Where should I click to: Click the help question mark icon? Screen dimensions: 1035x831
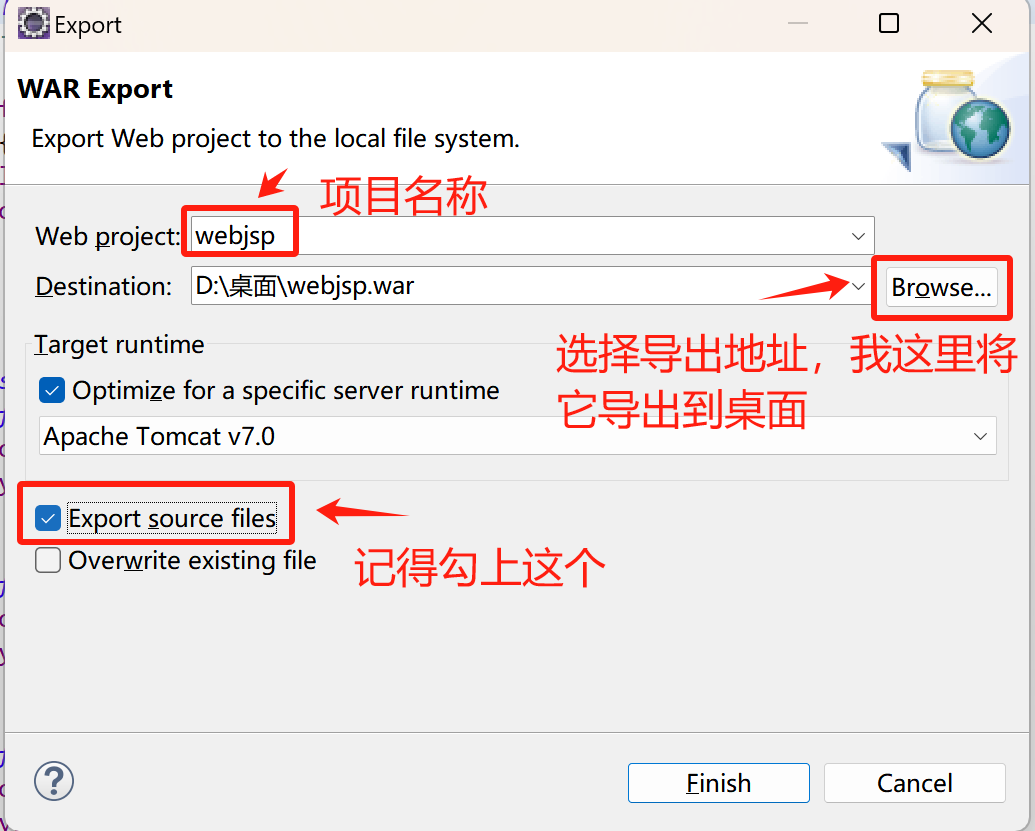coord(53,781)
